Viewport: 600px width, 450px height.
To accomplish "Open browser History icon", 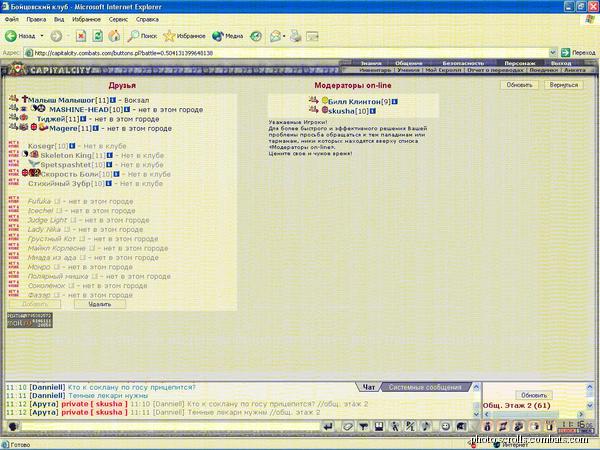I will (x=256, y=36).
